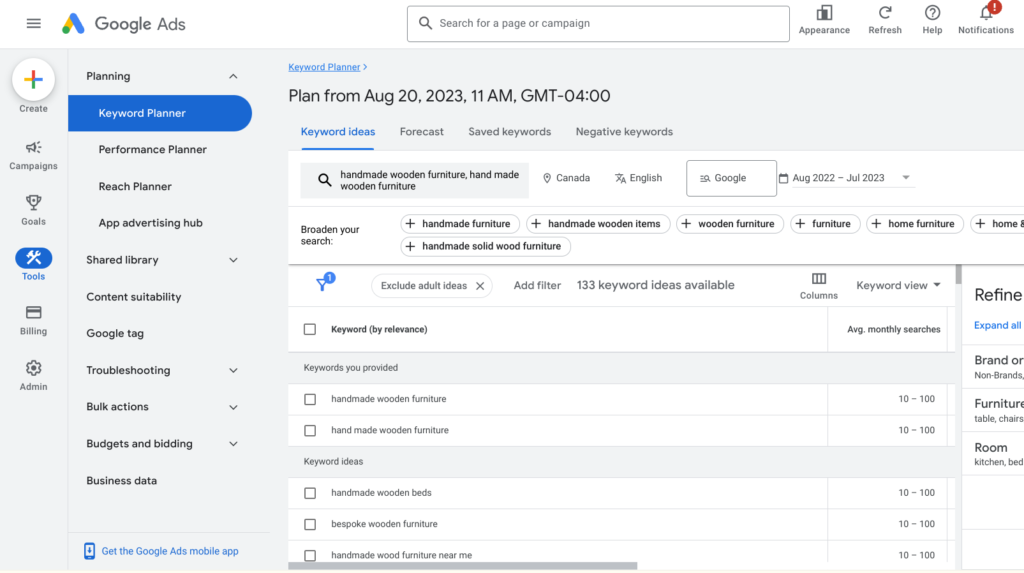The height and width of the screenshot is (573, 1024).
Task: Expand the Bulk actions section
Action: point(233,407)
